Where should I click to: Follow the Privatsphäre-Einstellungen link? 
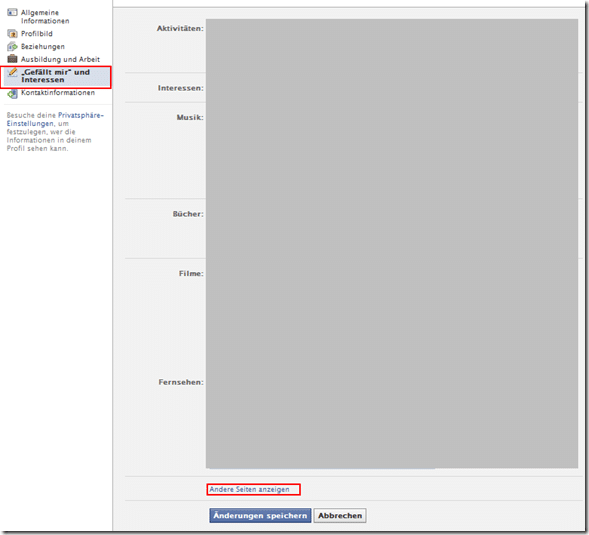[55, 119]
